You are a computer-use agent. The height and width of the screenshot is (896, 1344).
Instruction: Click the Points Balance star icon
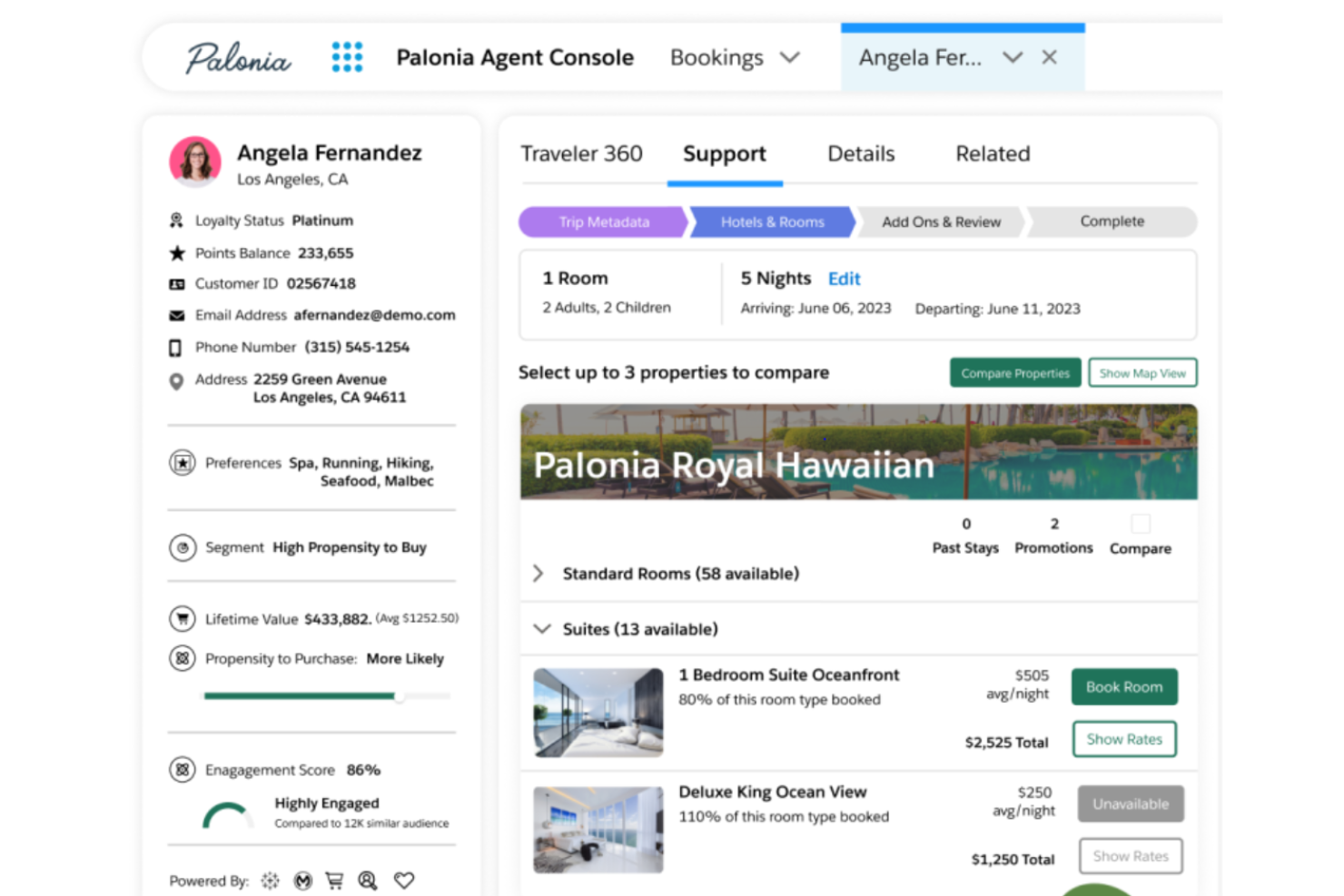pyautogui.click(x=178, y=252)
